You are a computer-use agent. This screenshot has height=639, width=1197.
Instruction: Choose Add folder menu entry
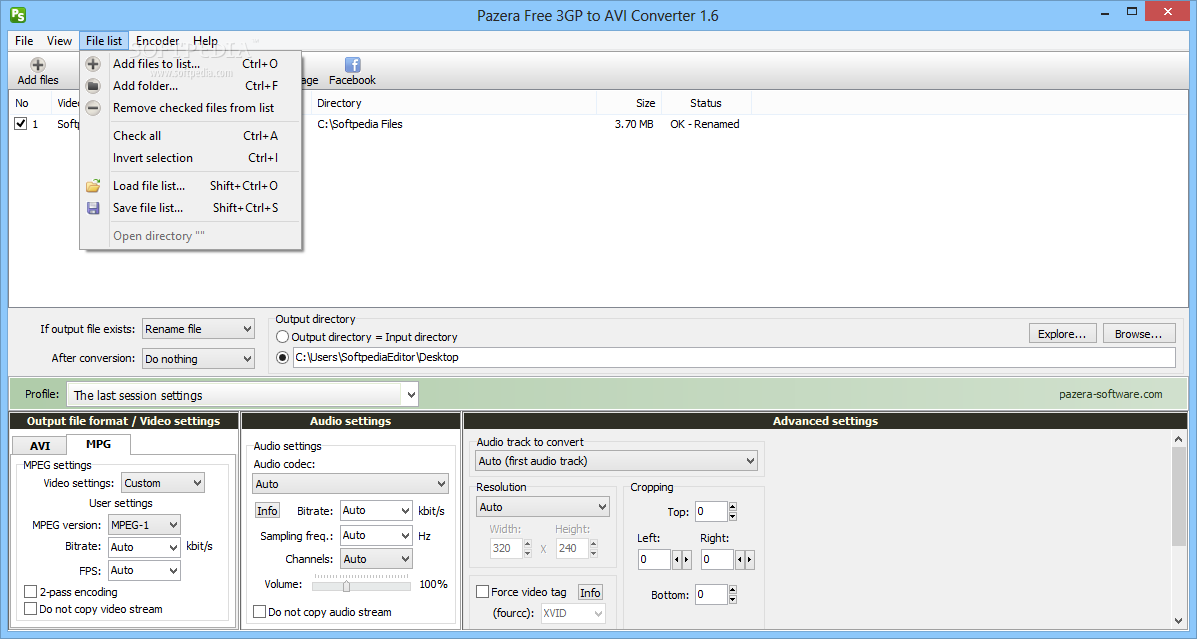coord(191,86)
